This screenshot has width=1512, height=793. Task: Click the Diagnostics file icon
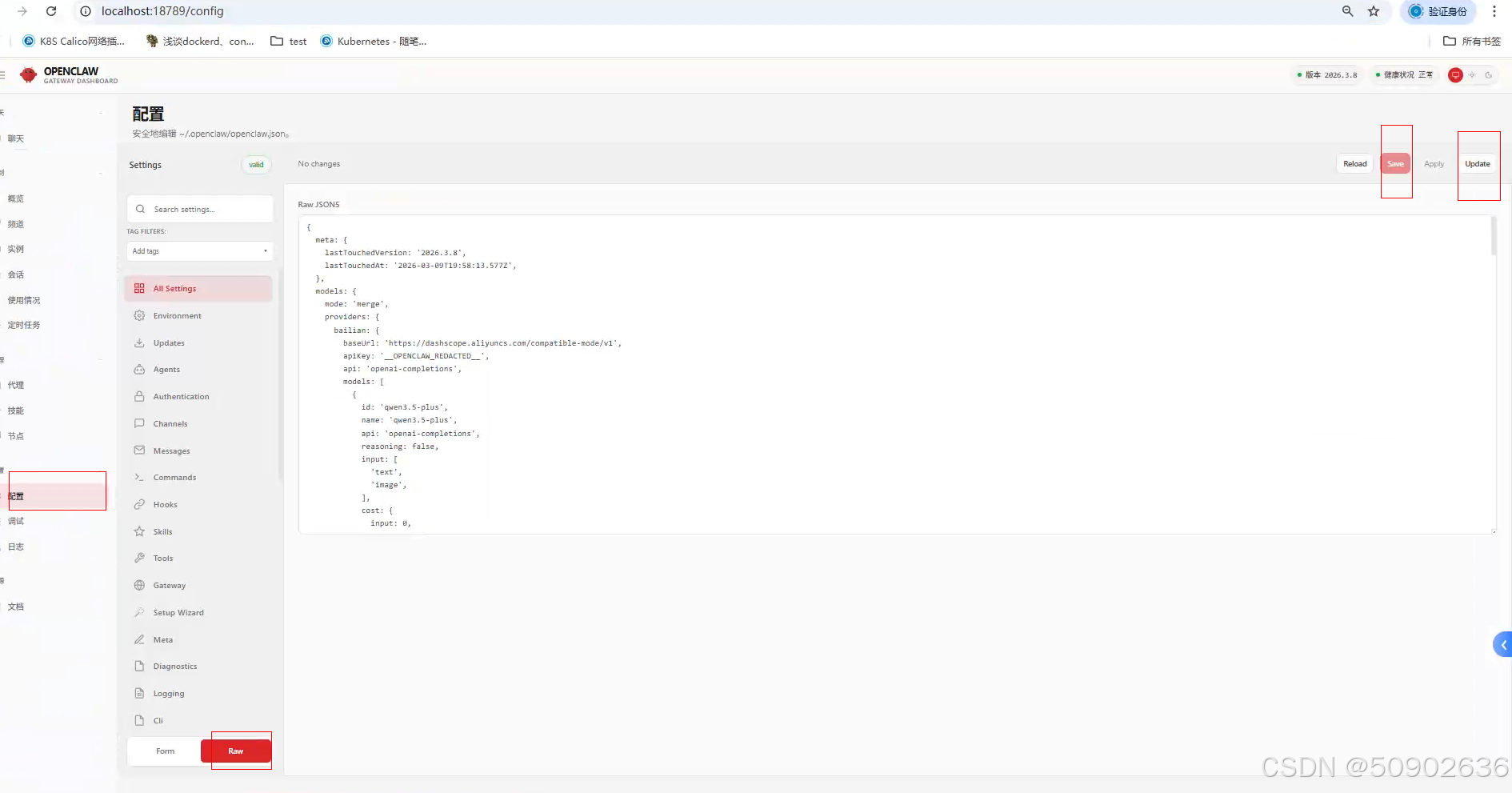[139, 666]
